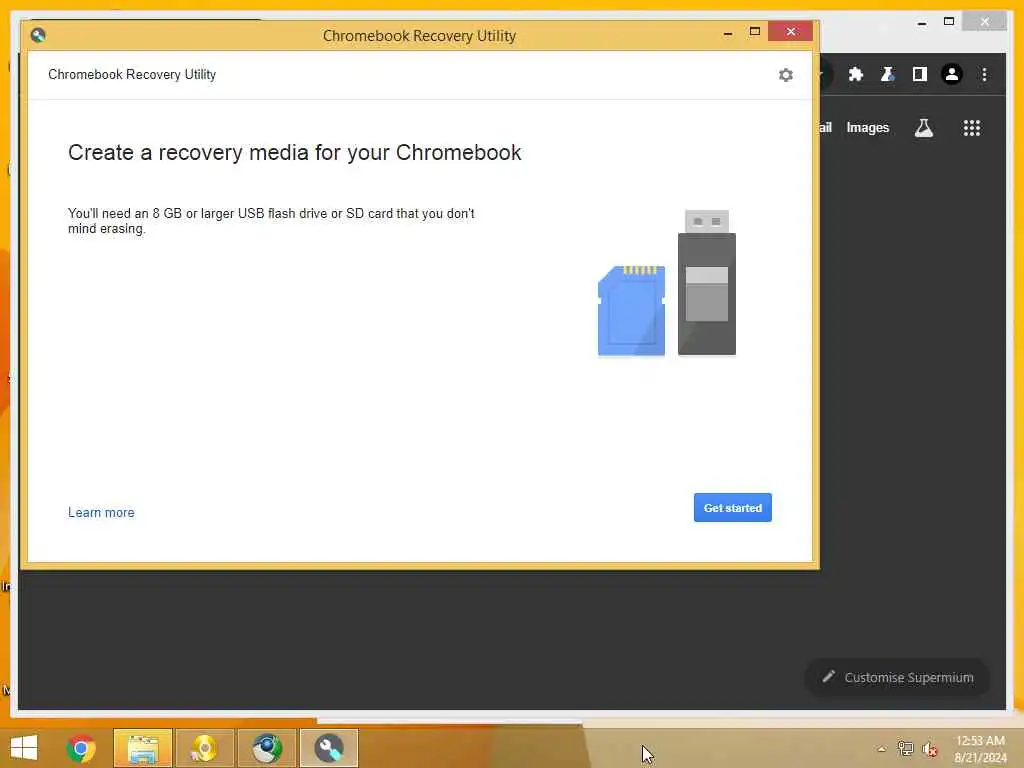Open the Windows Start button
The width and height of the screenshot is (1024, 768).
24,748
